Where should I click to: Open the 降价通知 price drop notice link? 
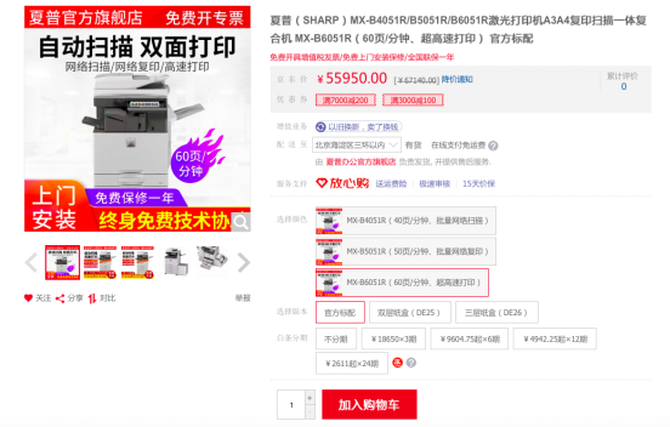point(457,79)
